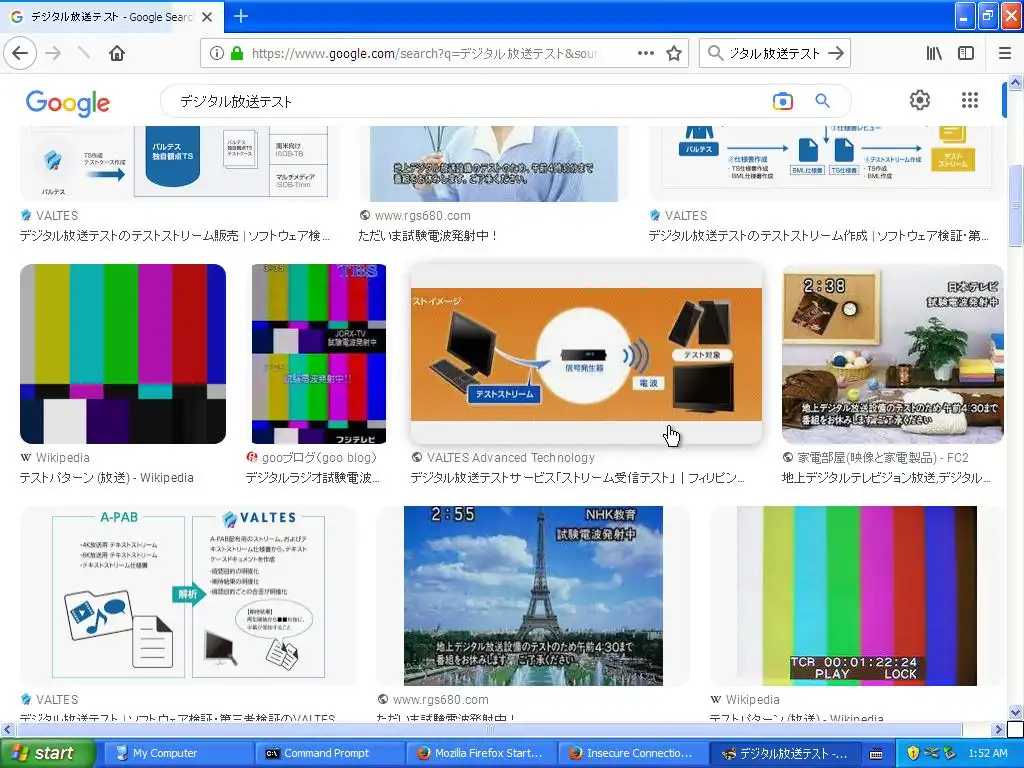The width and height of the screenshot is (1024, 768).
Task: Open TBS color bars goo blog thumbnail
Action: (319, 354)
